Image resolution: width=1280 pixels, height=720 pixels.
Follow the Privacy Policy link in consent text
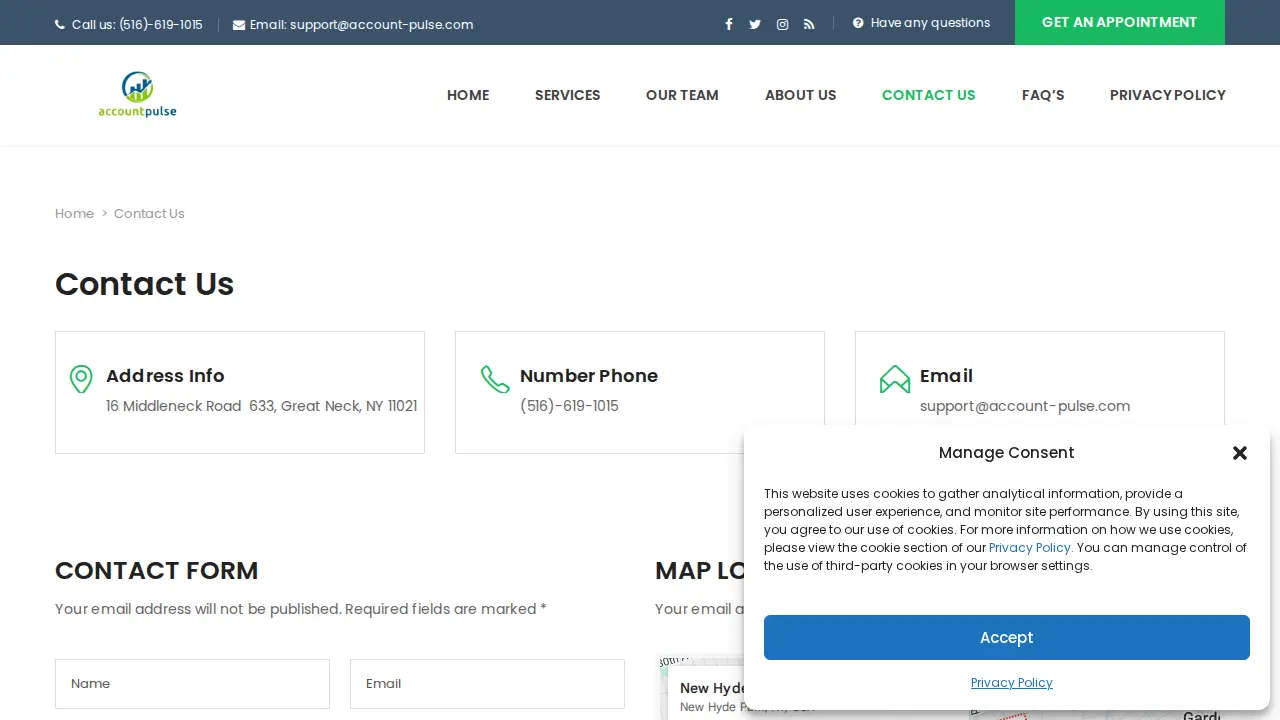1030,547
